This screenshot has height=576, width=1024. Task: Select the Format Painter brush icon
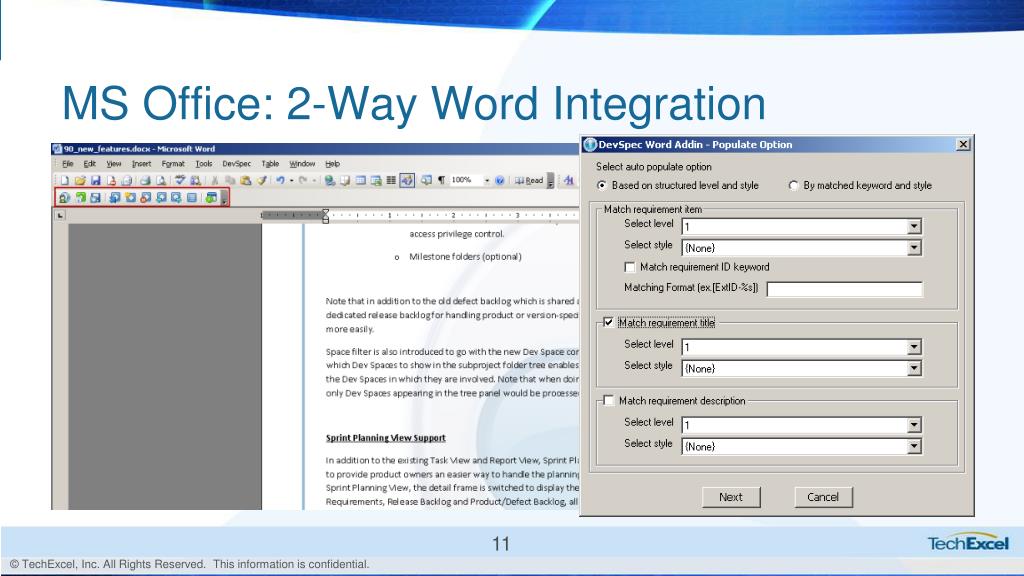click(x=261, y=180)
